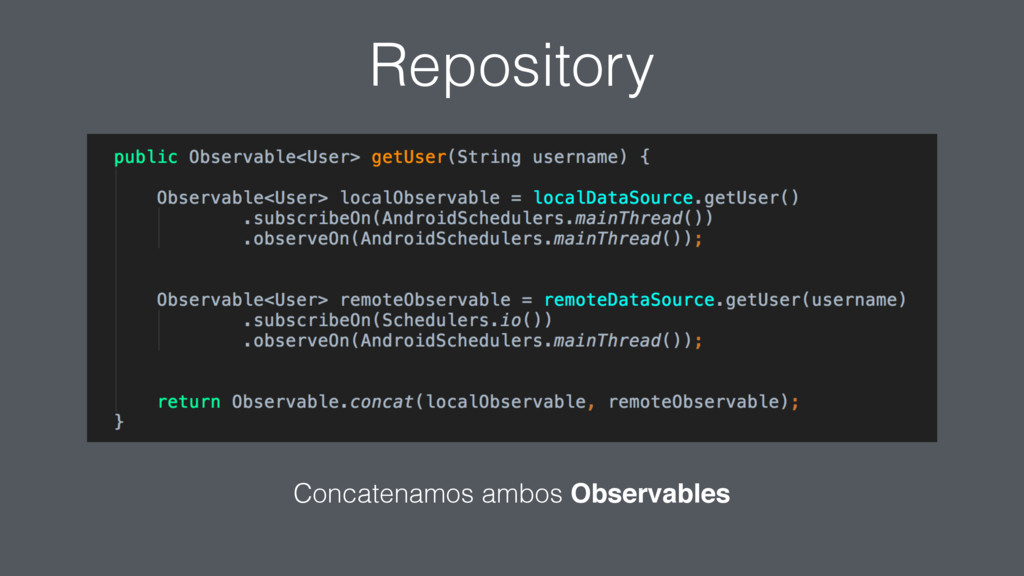Click Concatenamos ambos caption text
Viewport: 1024px width, 576px height.
427,494
